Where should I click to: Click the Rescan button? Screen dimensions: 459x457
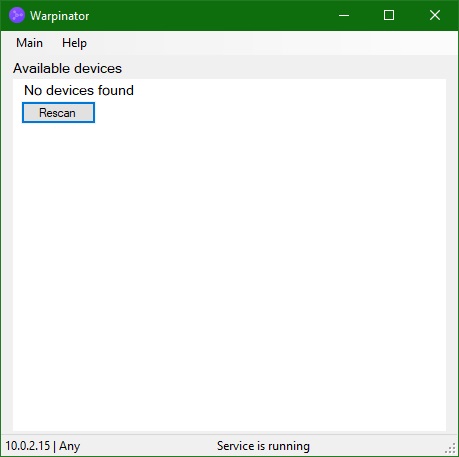point(58,113)
